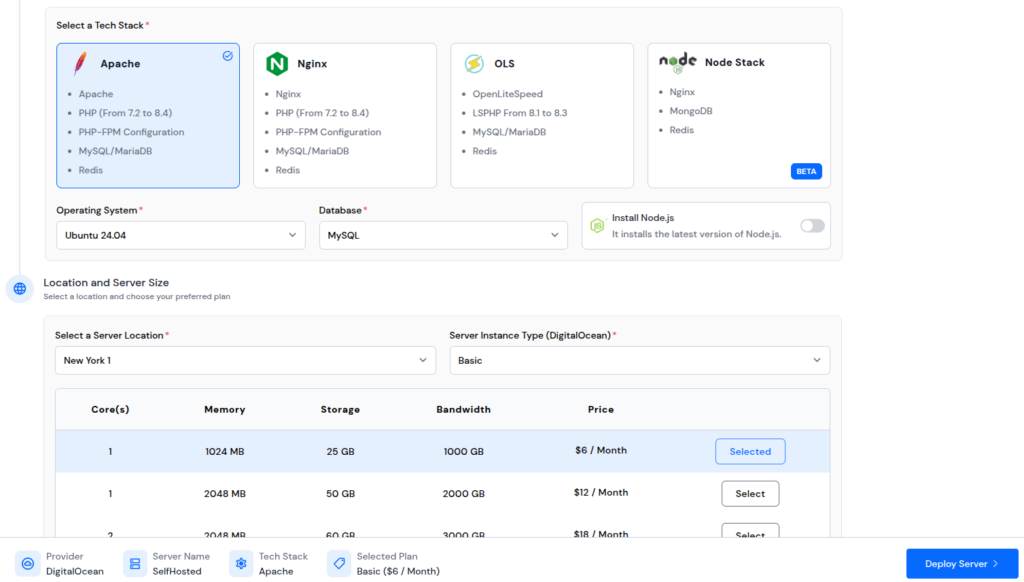This screenshot has width=1024, height=582.
Task: Open the Server Location dropdown showing New York 1
Action: tap(246, 361)
